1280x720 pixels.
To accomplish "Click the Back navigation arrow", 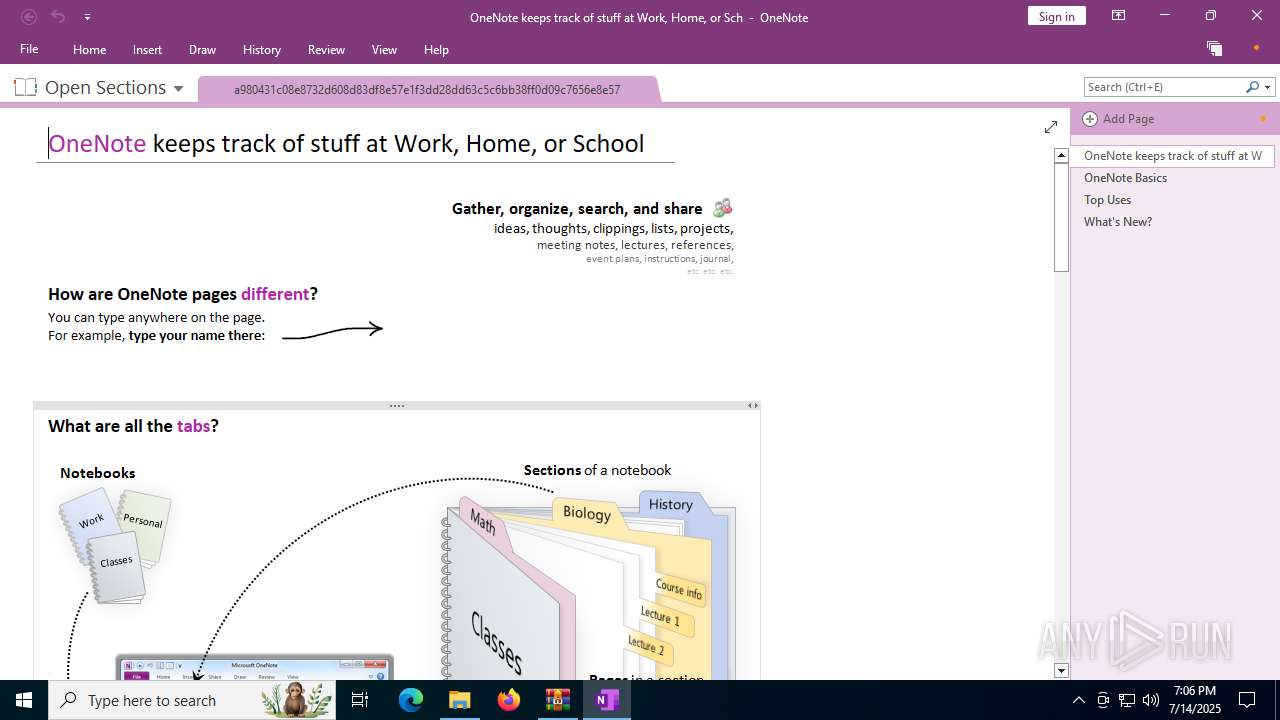I will click(29, 17).
